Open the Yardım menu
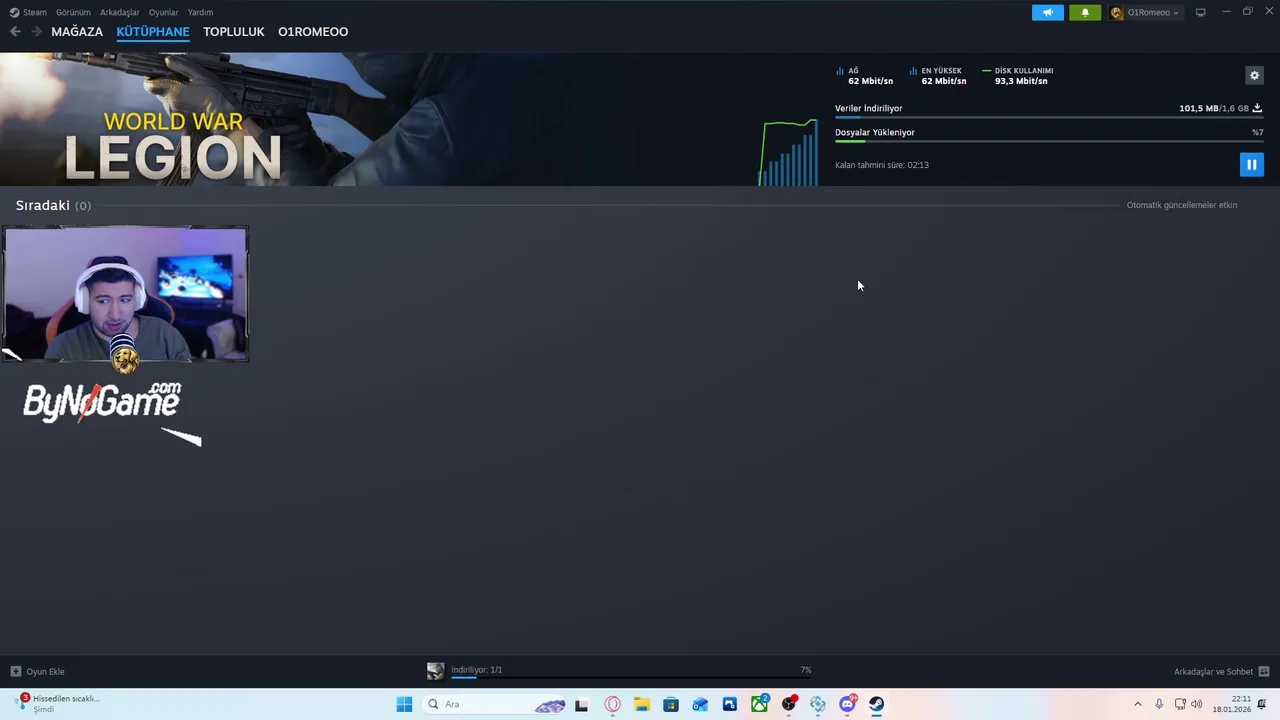The image size is (1280, 720). 200,12
